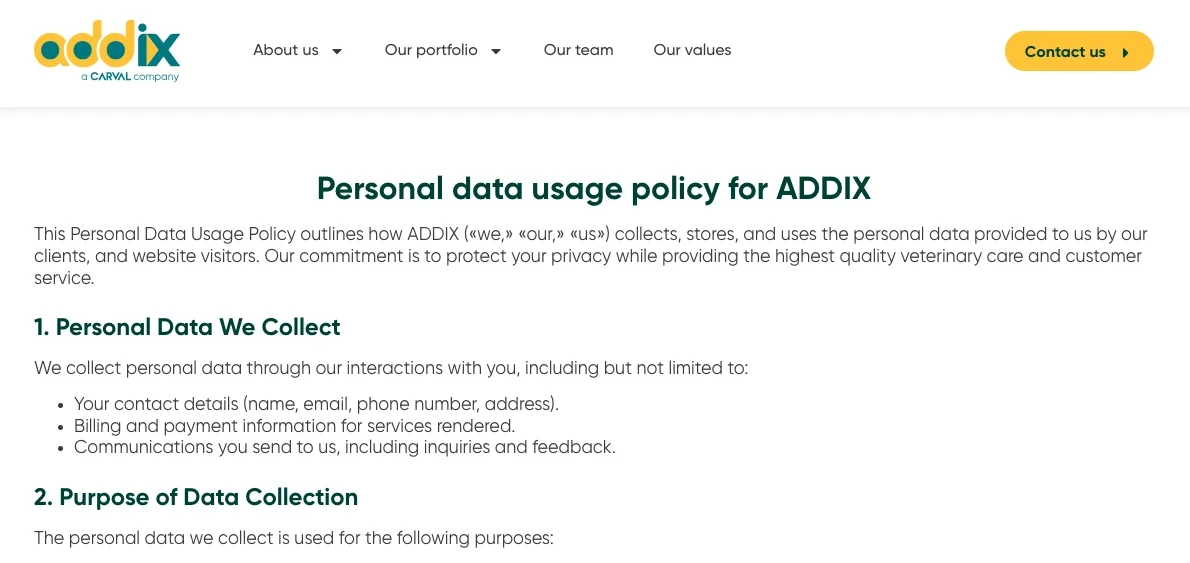Select the '1. Personal Data We Collect' heading
The image size is (1190, 563).
tap(187, 327)
